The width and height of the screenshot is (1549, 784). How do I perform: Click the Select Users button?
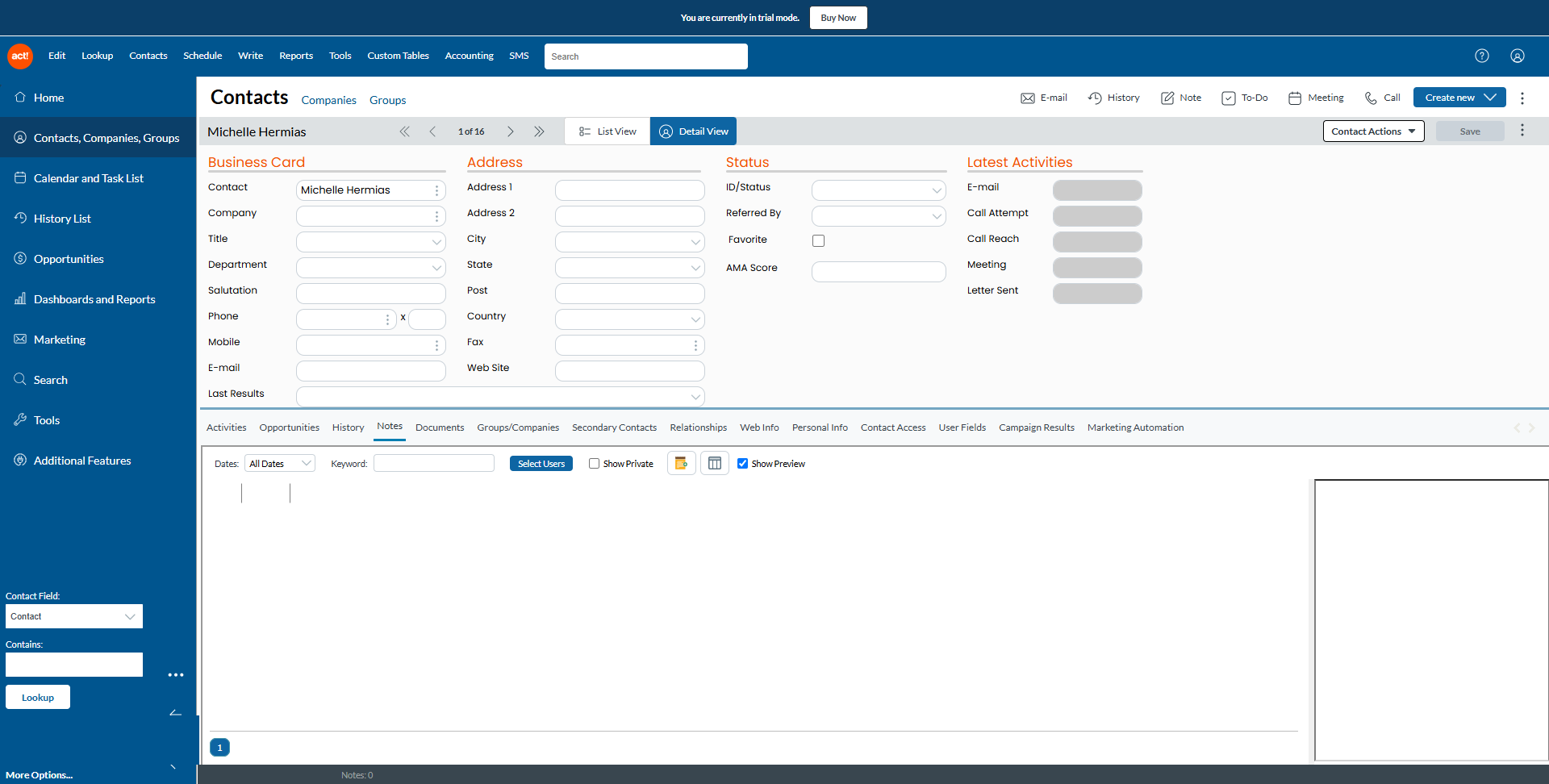541,464
